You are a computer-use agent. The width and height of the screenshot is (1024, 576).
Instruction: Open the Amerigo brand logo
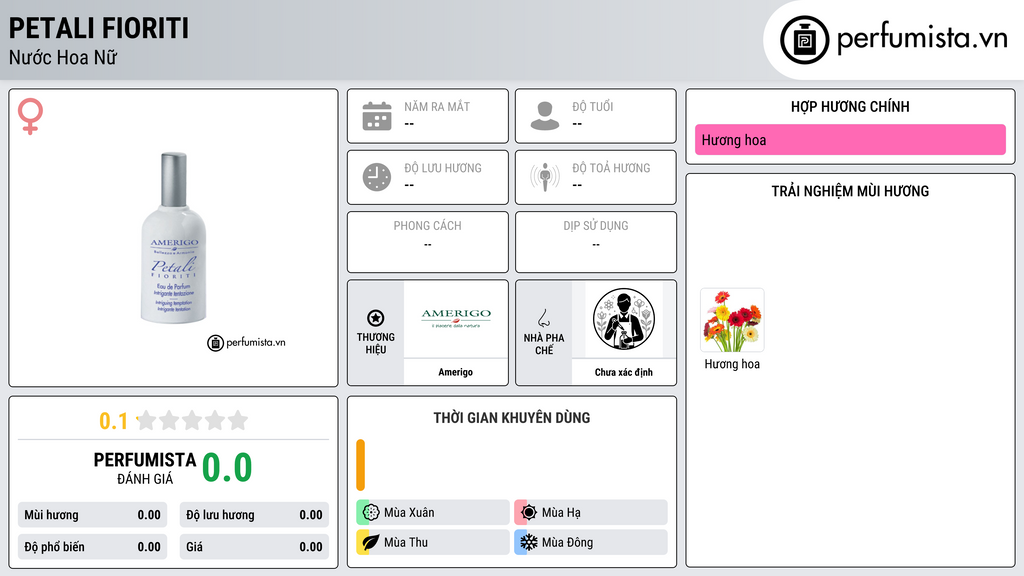pos(456,319)
